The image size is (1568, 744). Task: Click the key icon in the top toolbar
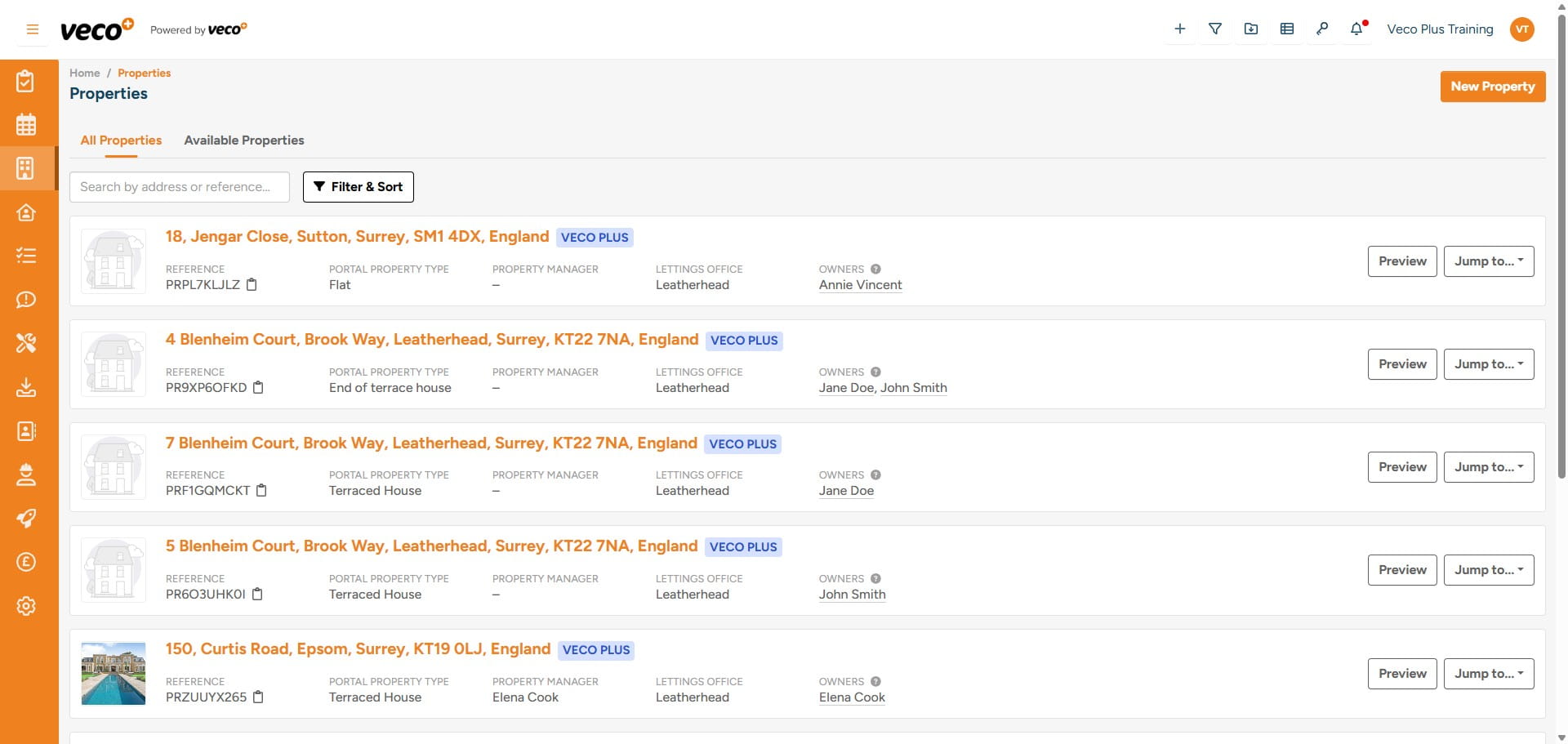coord(1322,29)
